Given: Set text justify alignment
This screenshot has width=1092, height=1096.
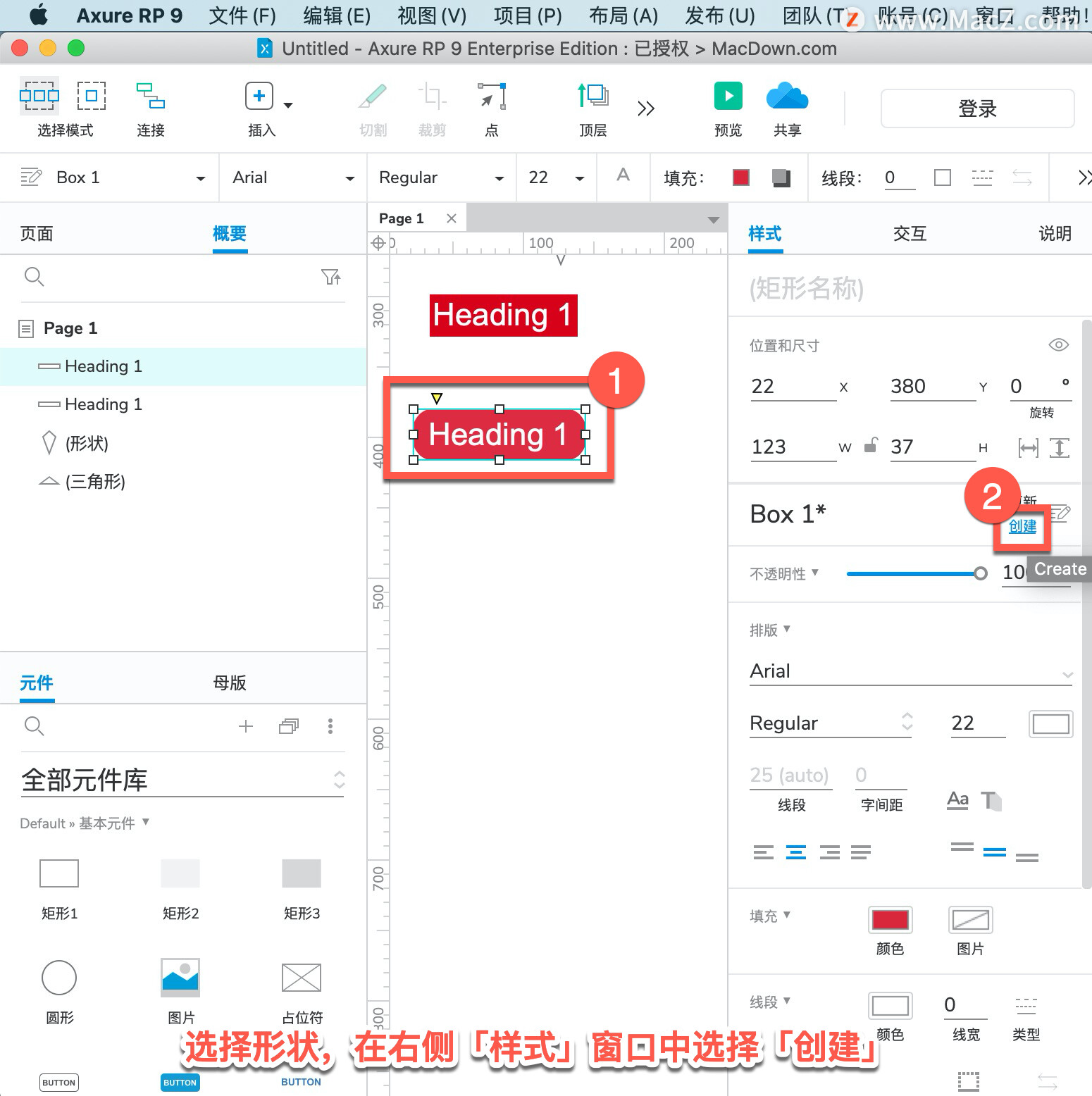Looking at the screenshot, I should pos(861,853).
